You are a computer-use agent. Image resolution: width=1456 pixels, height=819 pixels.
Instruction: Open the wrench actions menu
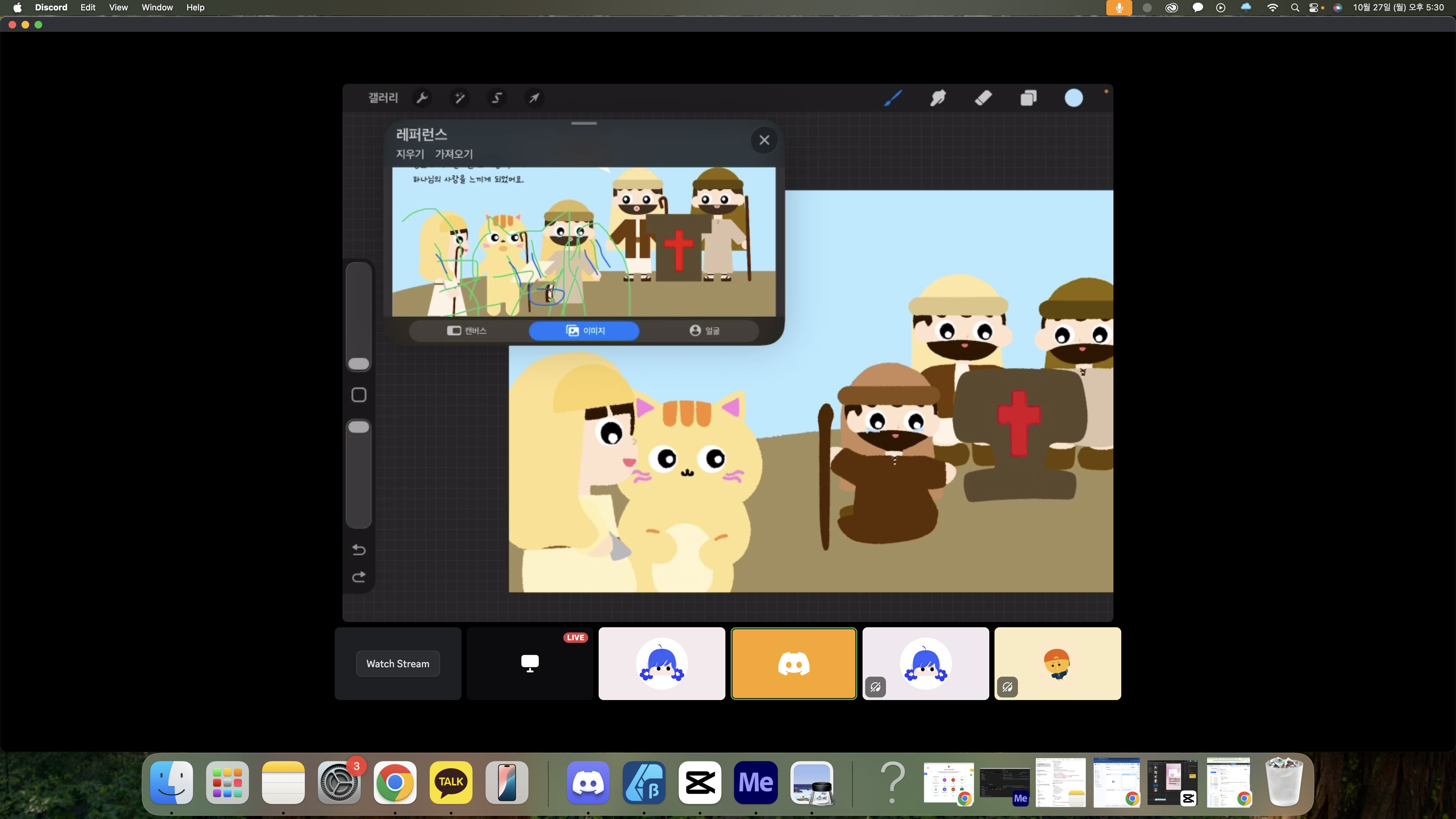click(x=422, y=98)
